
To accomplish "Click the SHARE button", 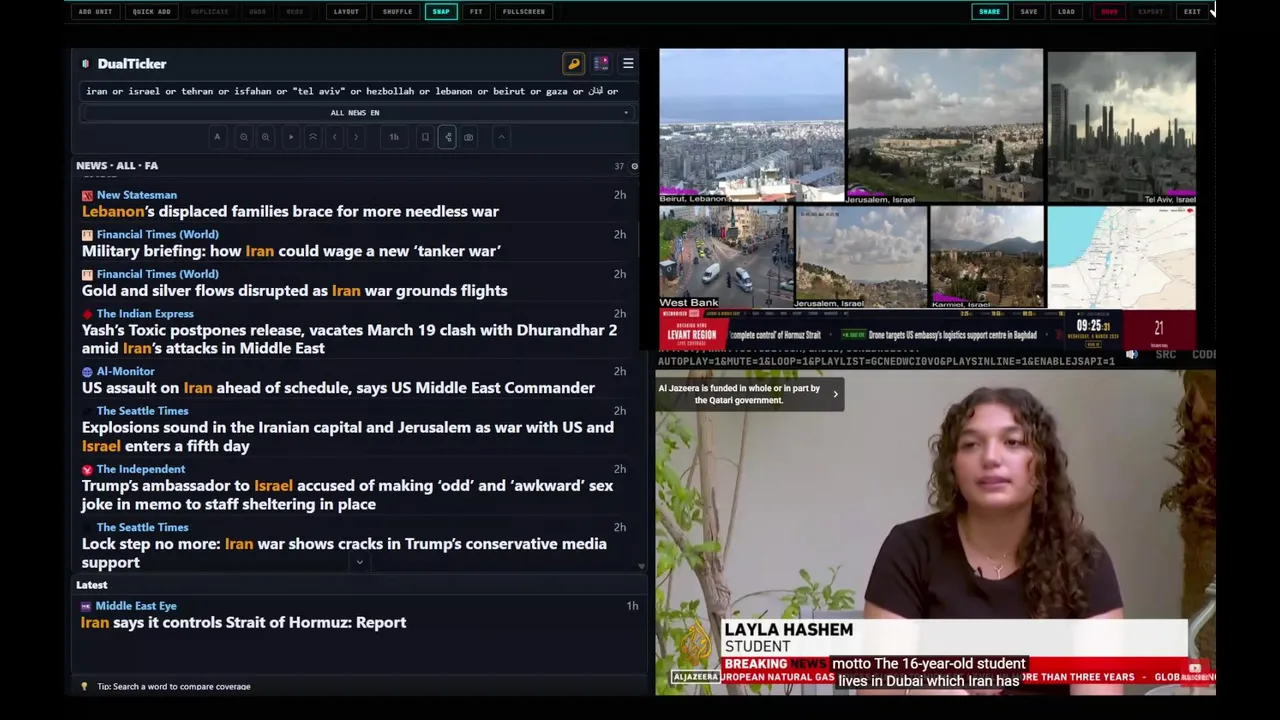I will click(x=989, y=12).
